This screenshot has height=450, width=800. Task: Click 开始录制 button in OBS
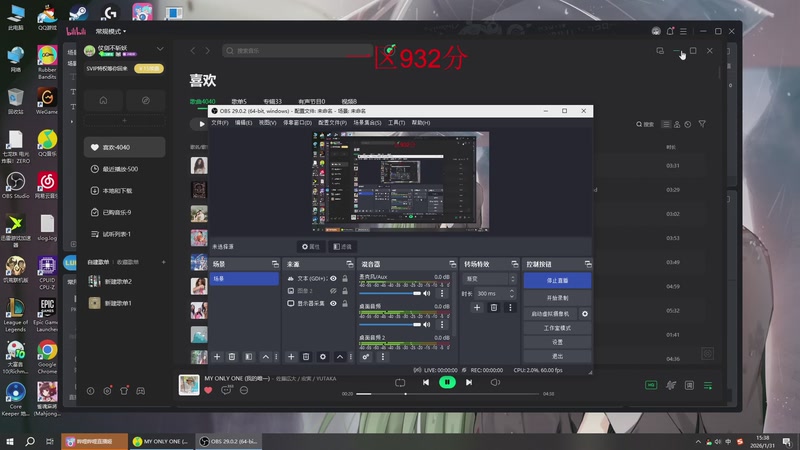[x=557, y=298]
